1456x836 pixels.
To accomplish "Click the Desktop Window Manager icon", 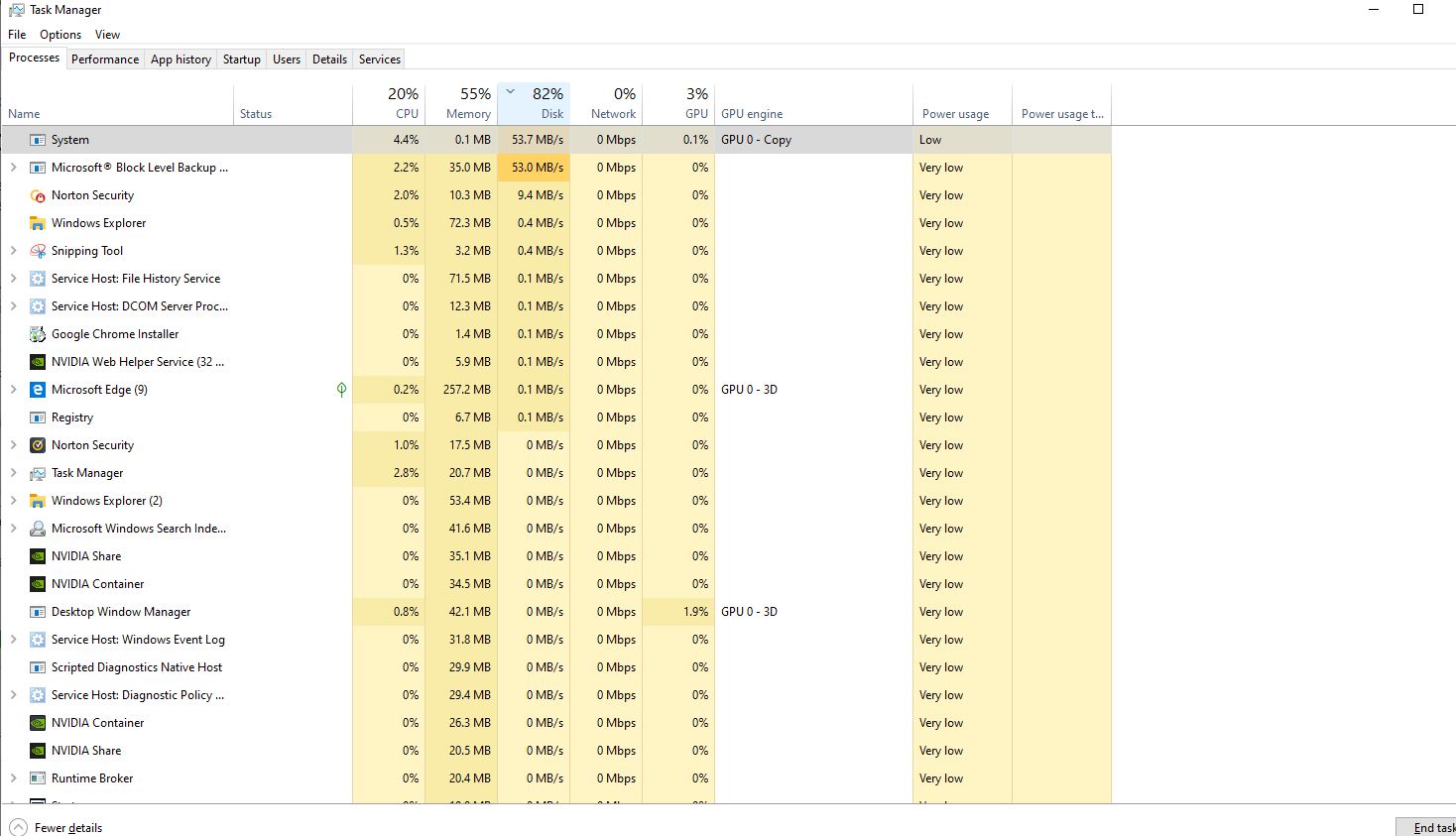I will [x=38, y=612].
